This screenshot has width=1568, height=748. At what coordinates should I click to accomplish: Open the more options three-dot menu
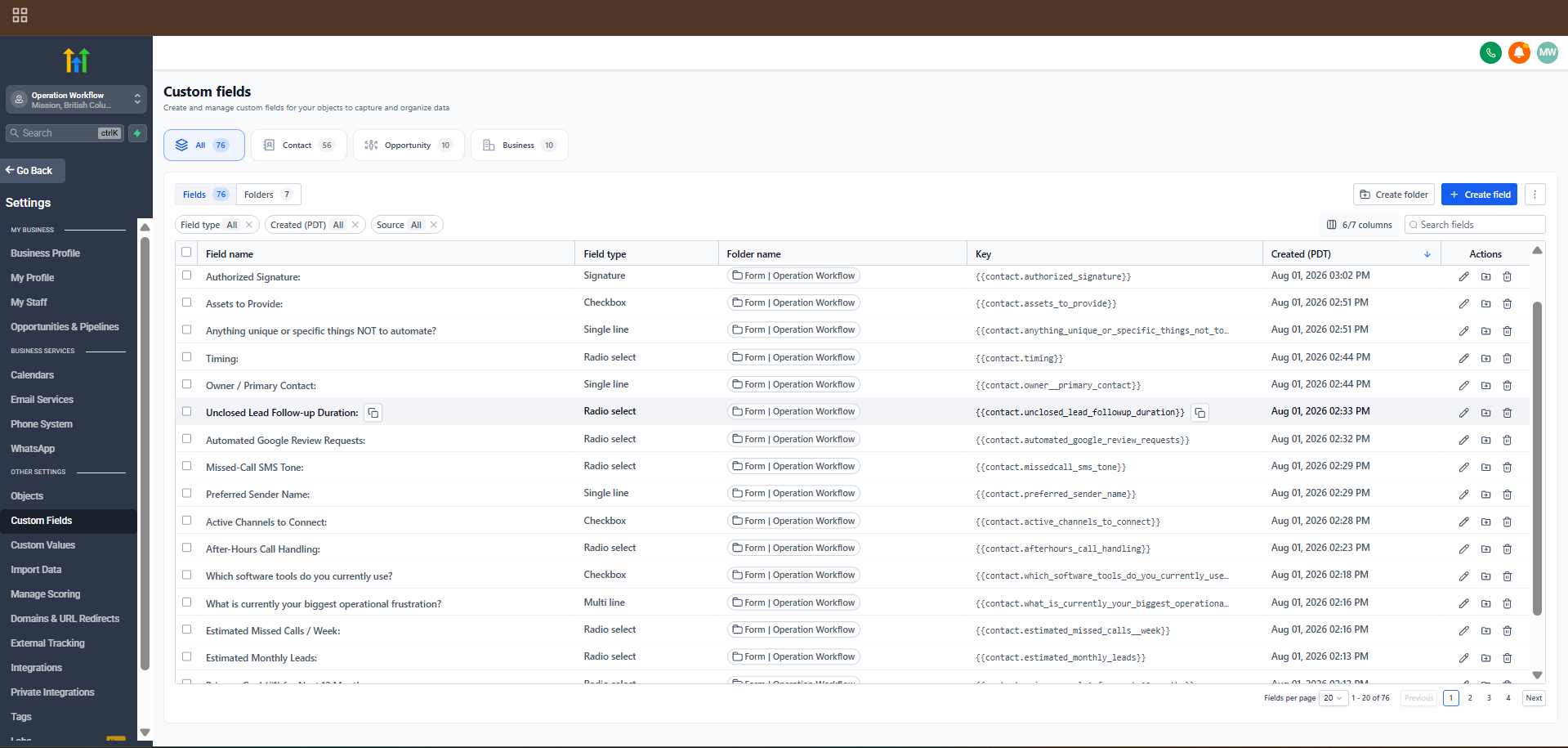pyautogui.click(x=1534, y=195)
